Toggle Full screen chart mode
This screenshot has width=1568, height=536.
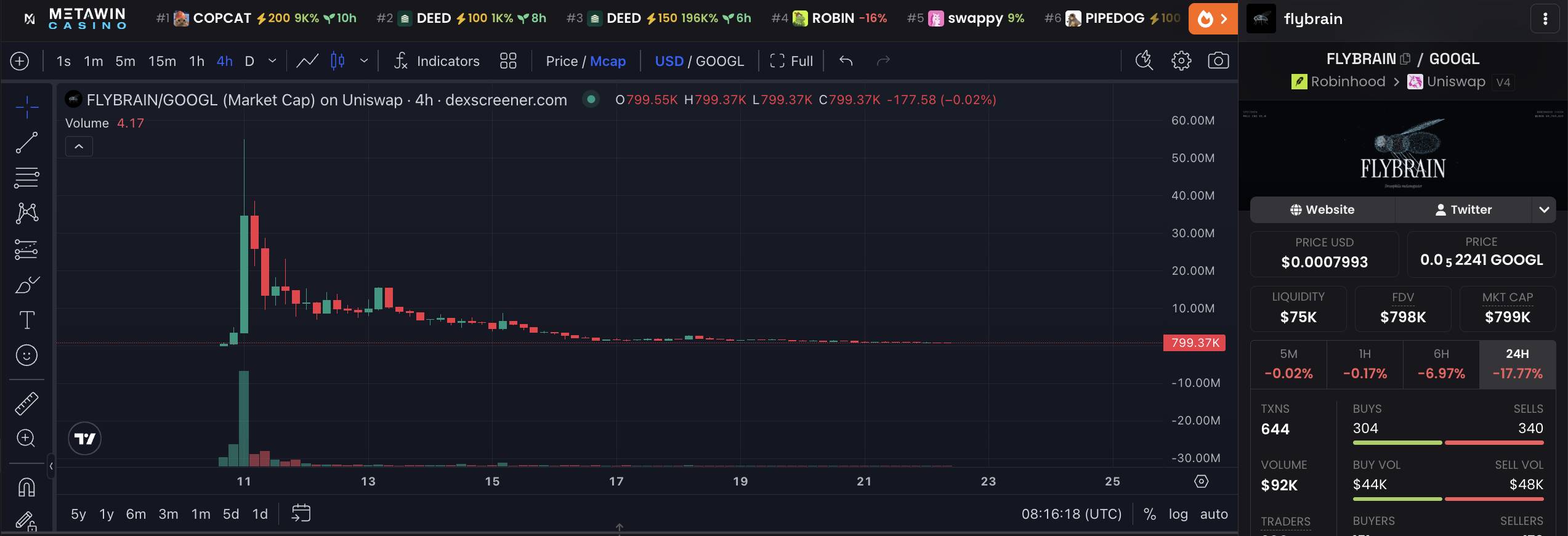pyautogui.click(x=791, y=61)
